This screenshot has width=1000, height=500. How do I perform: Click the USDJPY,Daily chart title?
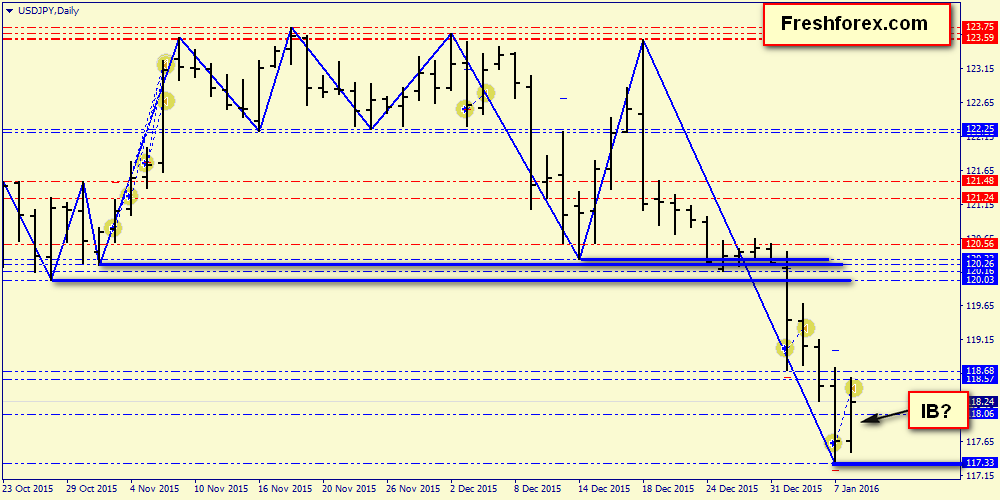pos(41,11)
